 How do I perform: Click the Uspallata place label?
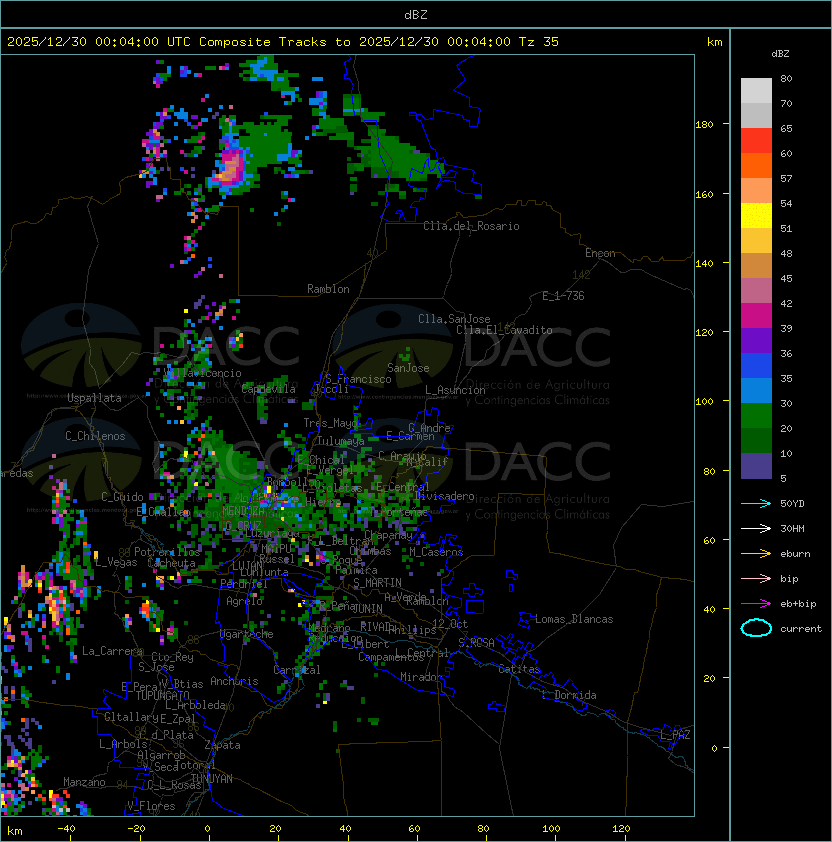coord(95,398)
